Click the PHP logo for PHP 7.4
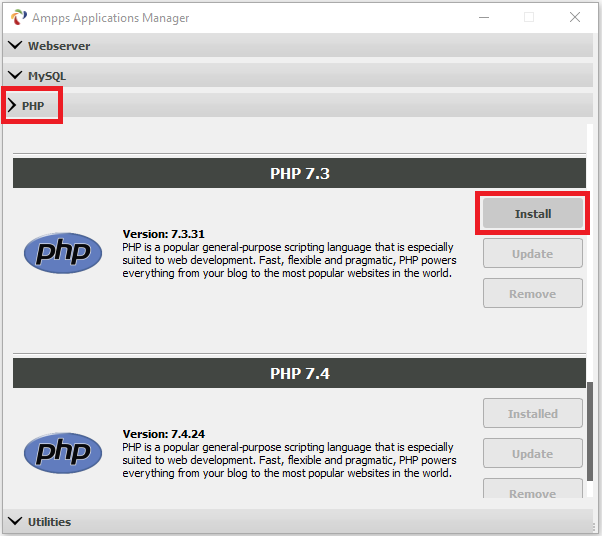This screenshot has height=536, width=602. (63, 453)
